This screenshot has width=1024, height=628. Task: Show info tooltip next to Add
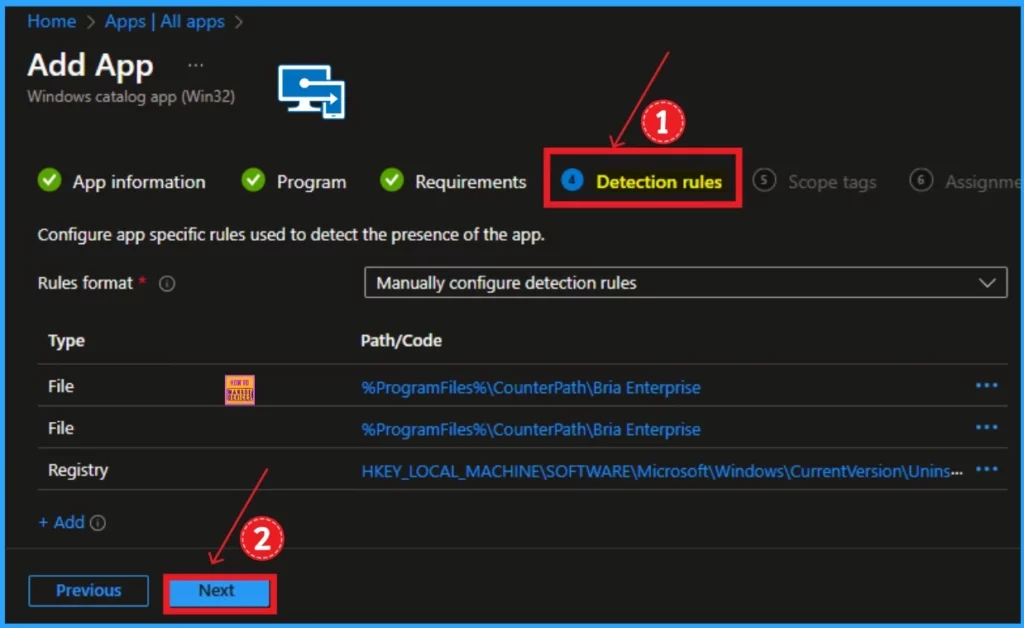(x=98, y=523)
